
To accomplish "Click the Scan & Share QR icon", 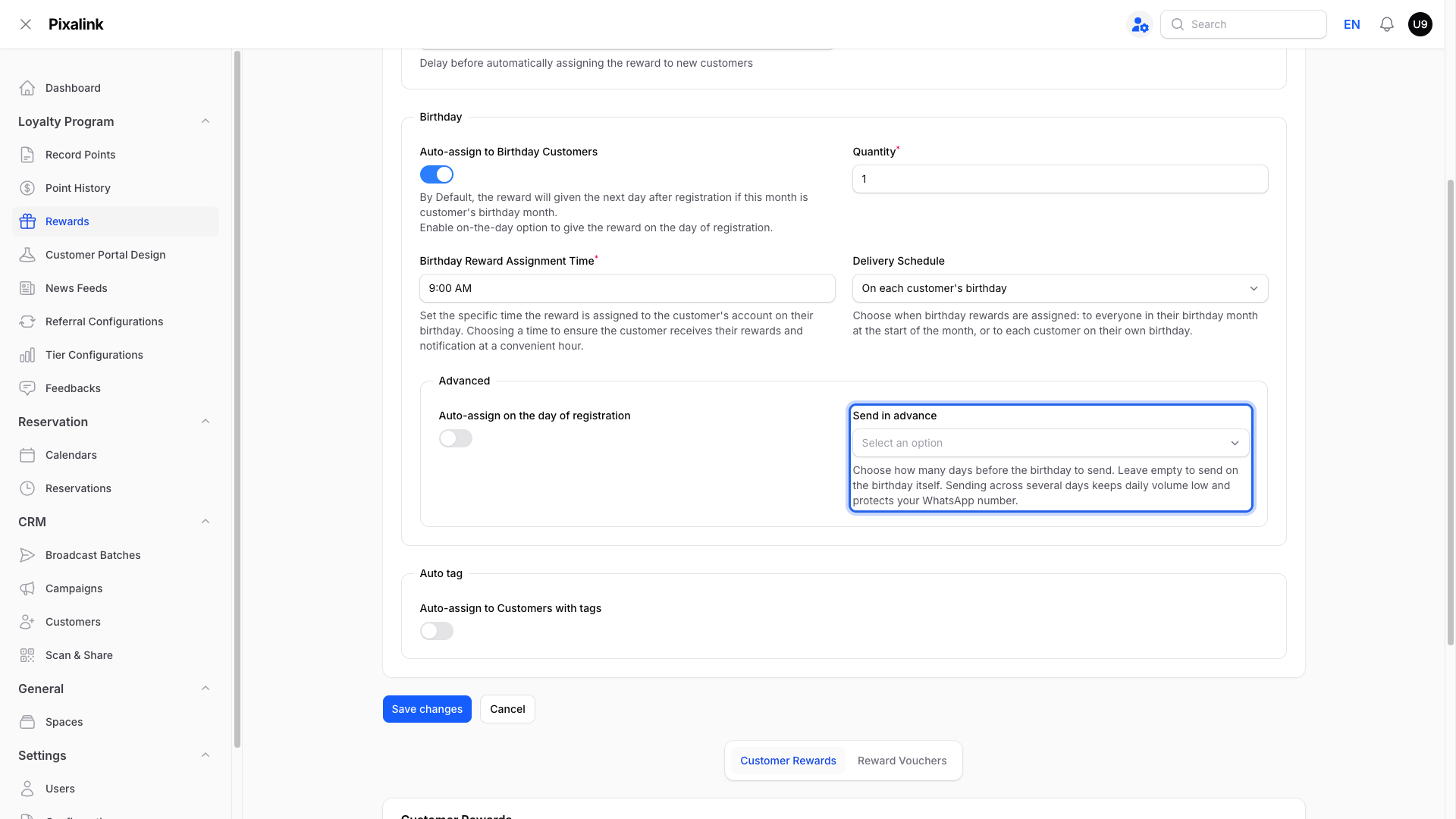I will 27,655.
